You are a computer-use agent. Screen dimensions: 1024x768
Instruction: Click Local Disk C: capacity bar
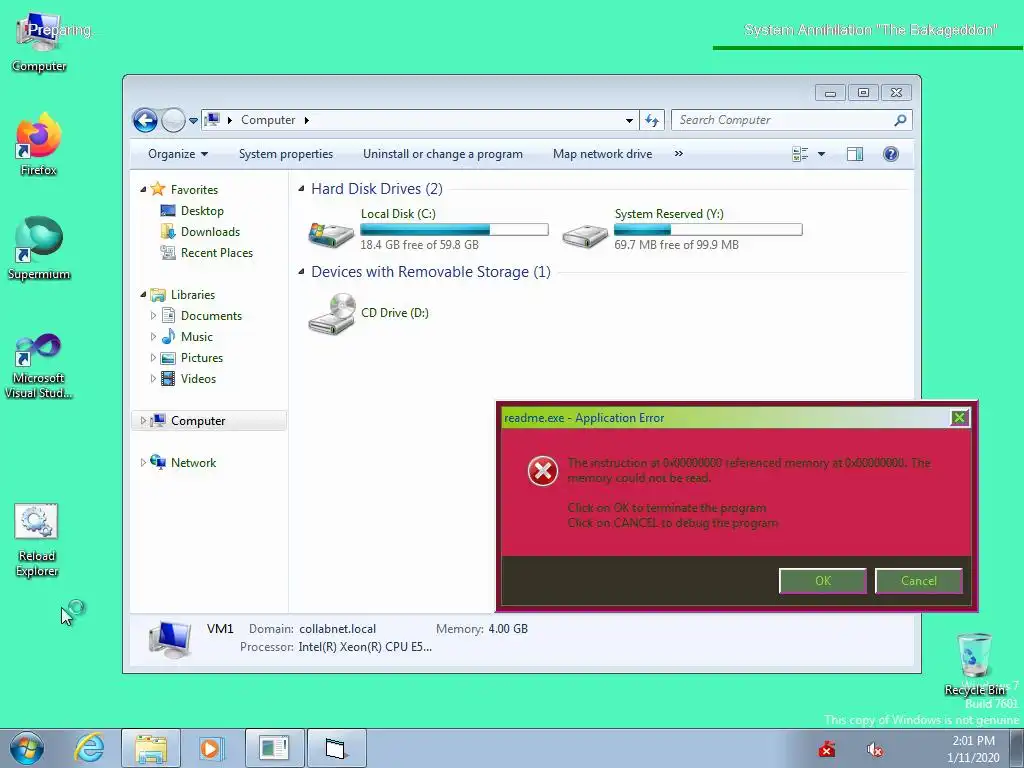(x=454, y=229)
